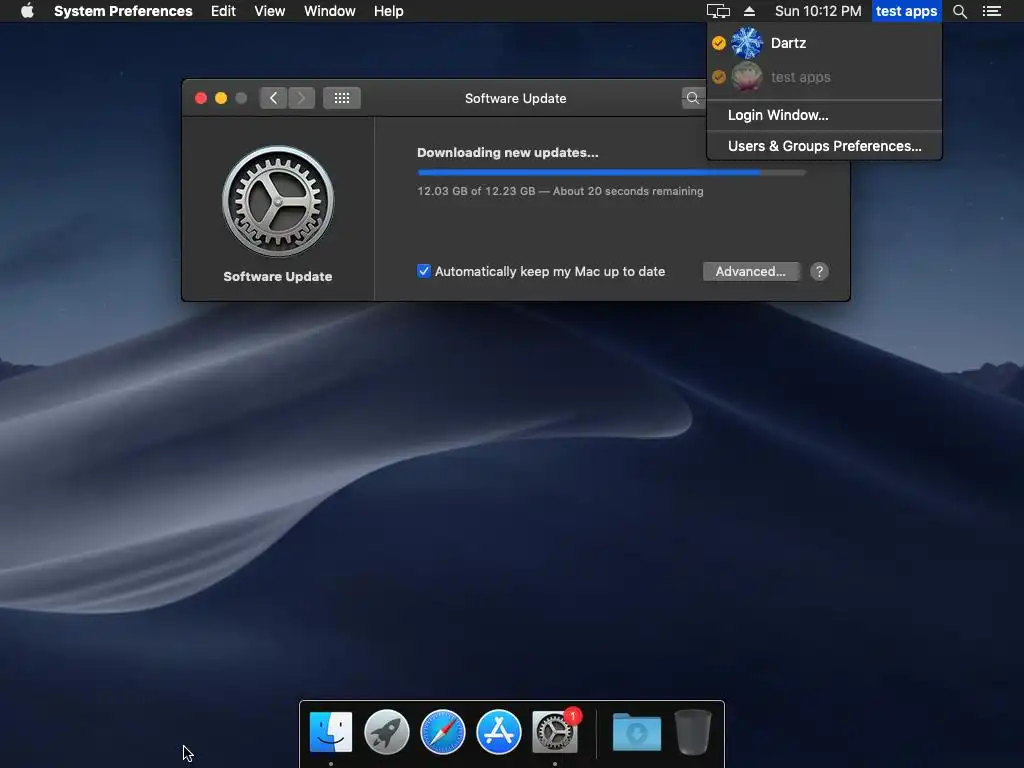Open Finder from the Dock
The image size is (1024, 768).
coord(330,732)
